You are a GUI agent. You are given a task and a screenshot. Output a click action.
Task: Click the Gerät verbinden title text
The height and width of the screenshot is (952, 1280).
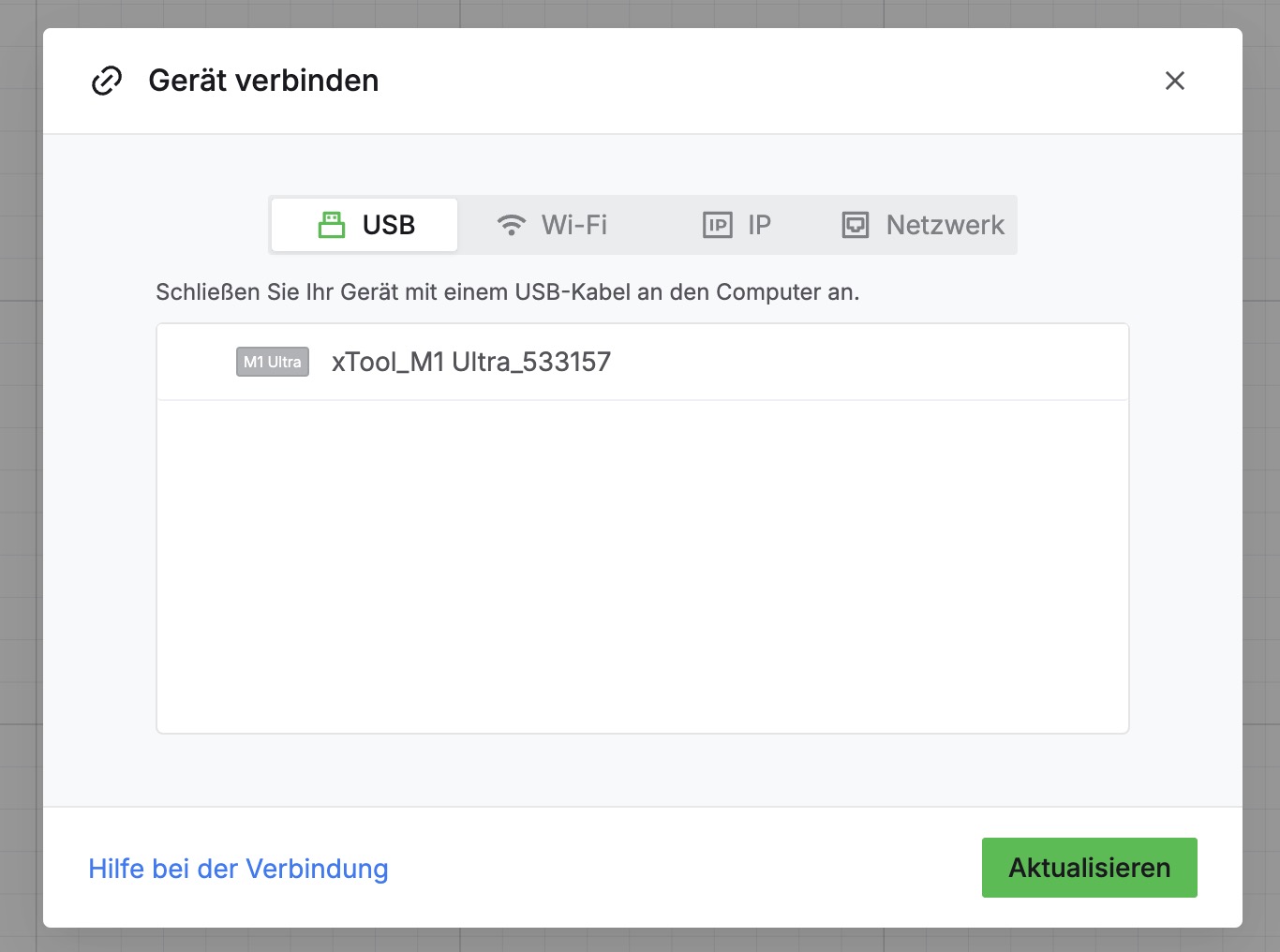(x=263, y=81)
